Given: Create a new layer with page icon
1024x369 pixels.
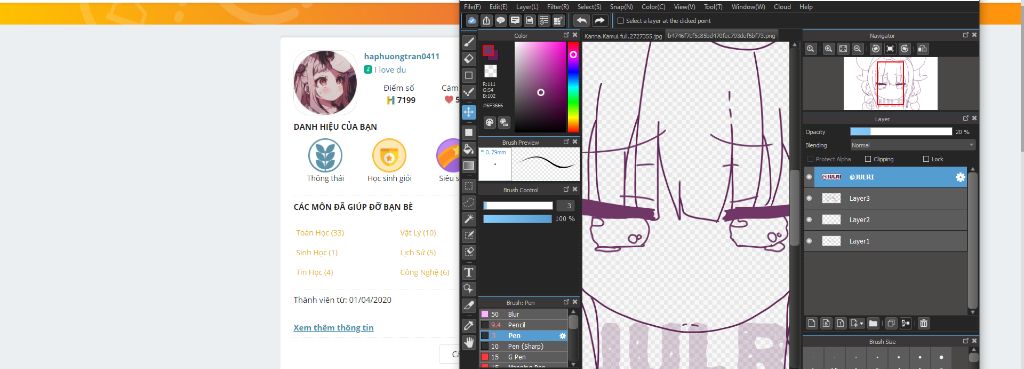Looking at the screenshot, I should pyautogui.click(x=812, y=323).
